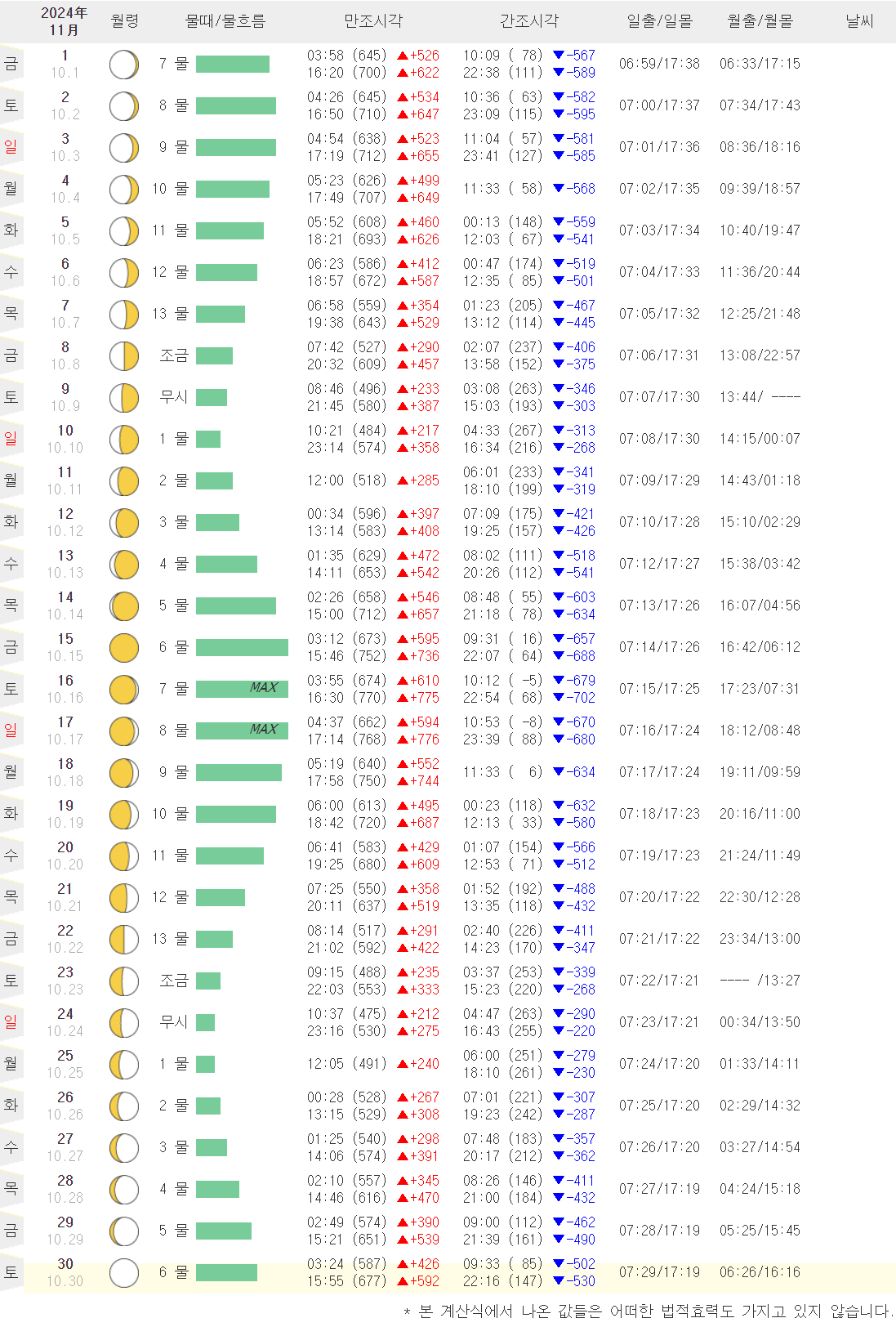Viewport: 896px width, 1327px height.
Task: Click the 무시 label in the November 24 row
Action: click(x=174, y=1022)
